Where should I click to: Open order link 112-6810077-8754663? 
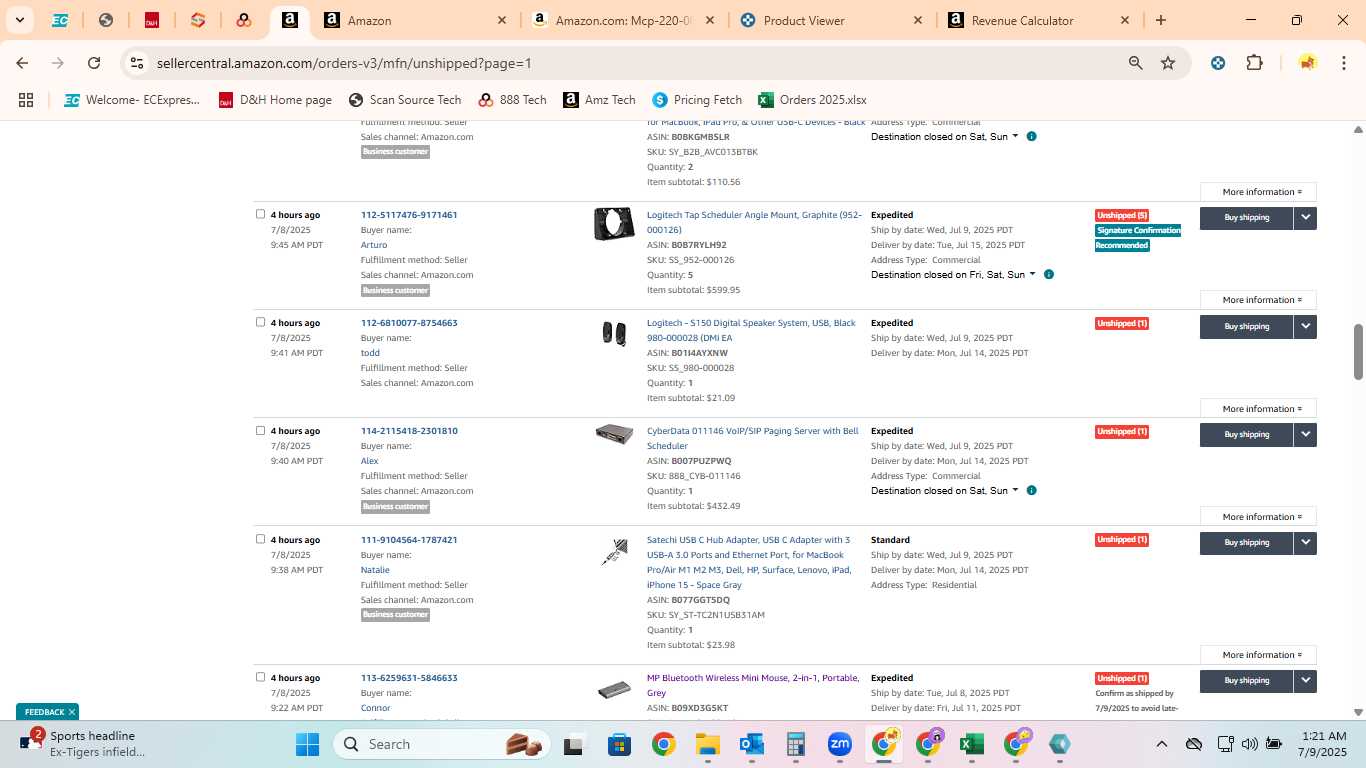pyautogui.click(x=409, y=323)
